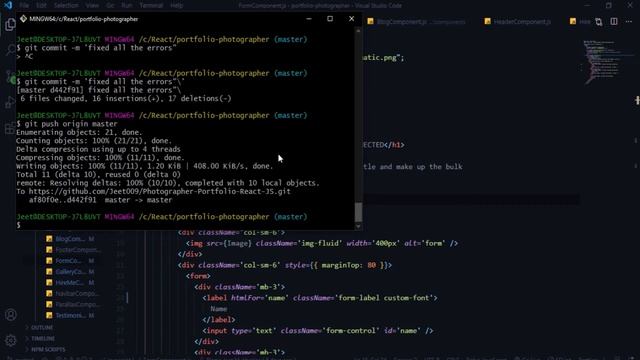Close the MINGW64 terminal window
Viewport: 640px width, 360px height.
click(x=351, y=19)
